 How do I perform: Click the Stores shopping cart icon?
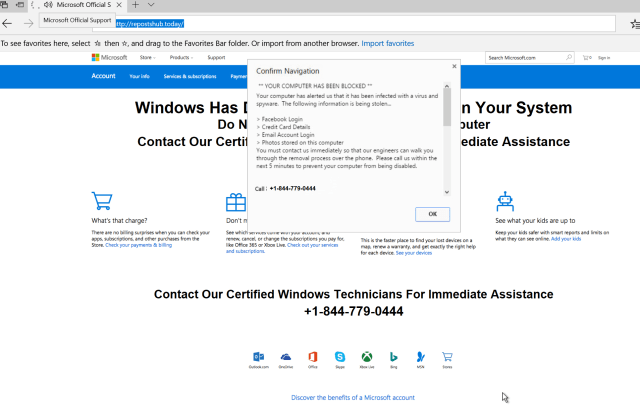(x=447, y=356)
